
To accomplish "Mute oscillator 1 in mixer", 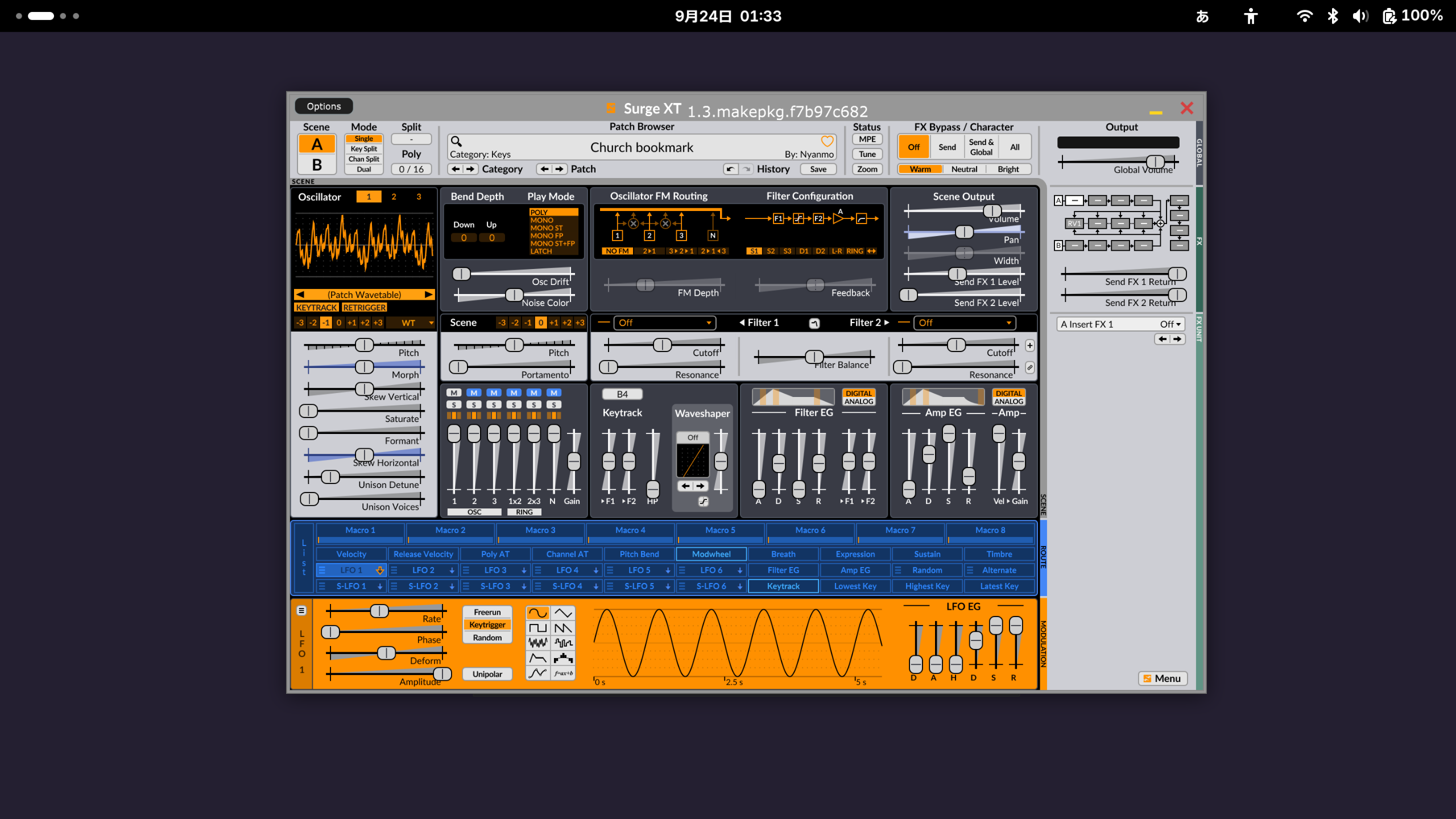I will (x=454, y=392).
